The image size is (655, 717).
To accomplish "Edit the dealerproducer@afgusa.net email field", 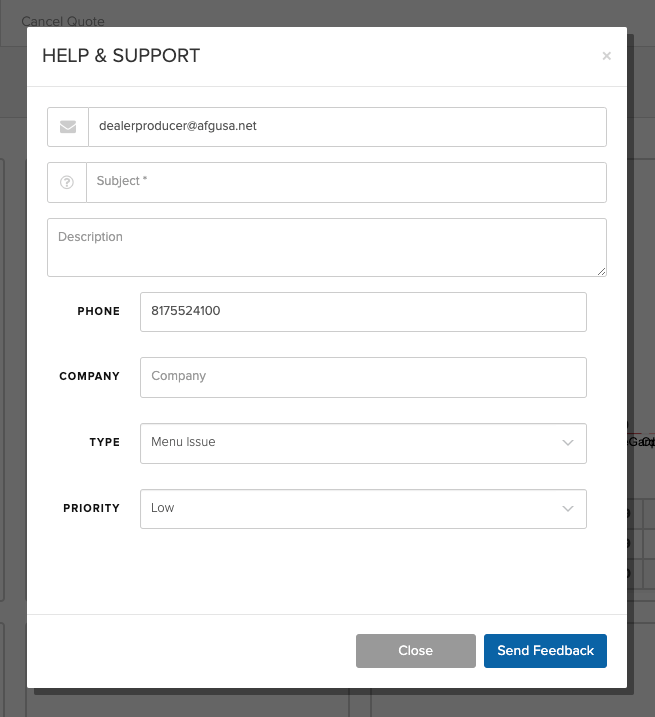I will (348, 127).
